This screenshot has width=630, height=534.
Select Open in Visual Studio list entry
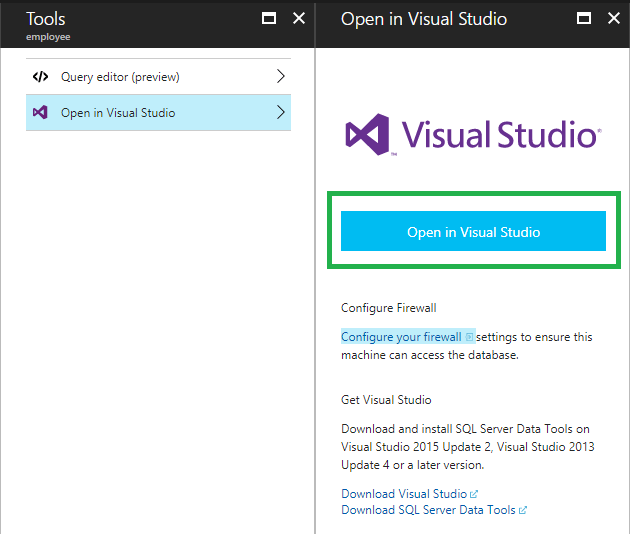118,113
